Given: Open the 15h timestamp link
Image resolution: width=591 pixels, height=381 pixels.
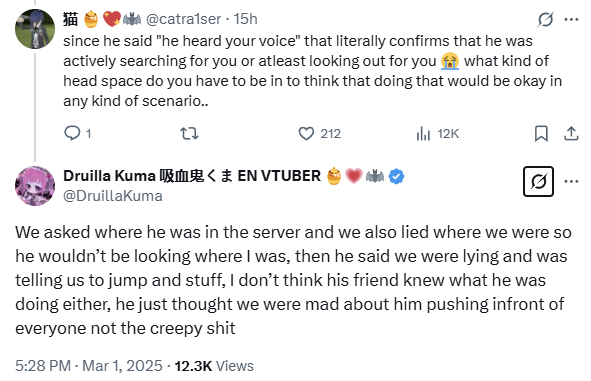Looking at the screenshot, I should tap(245, 19).
